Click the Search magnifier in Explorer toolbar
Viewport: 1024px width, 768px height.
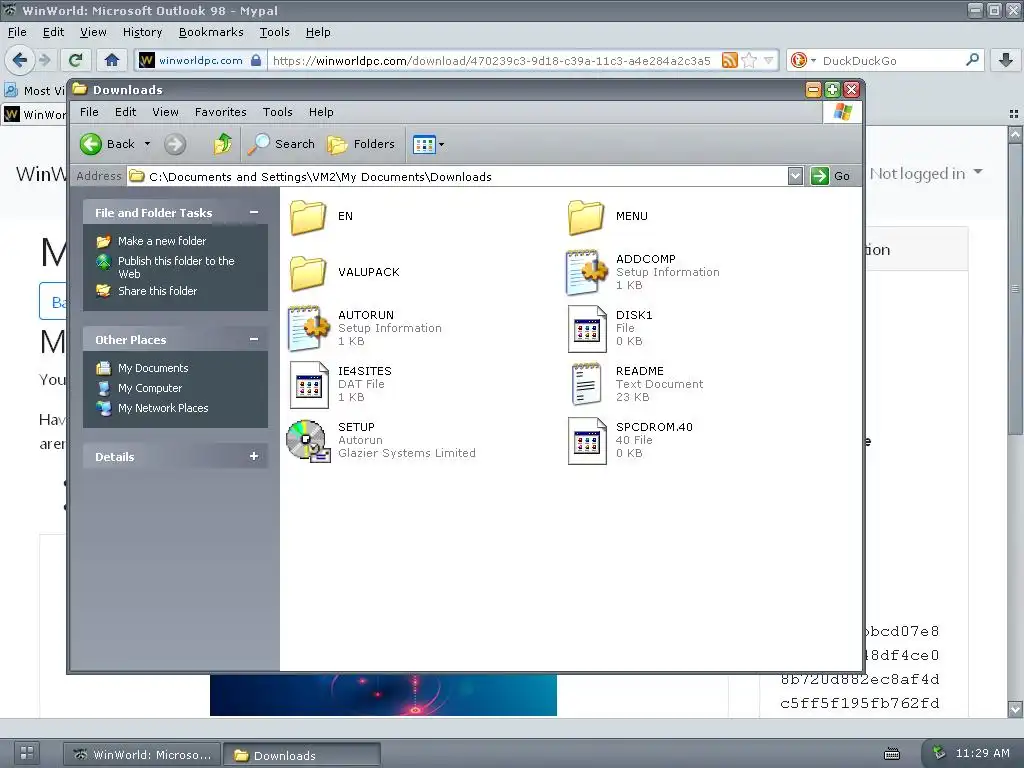click(259, 144)
